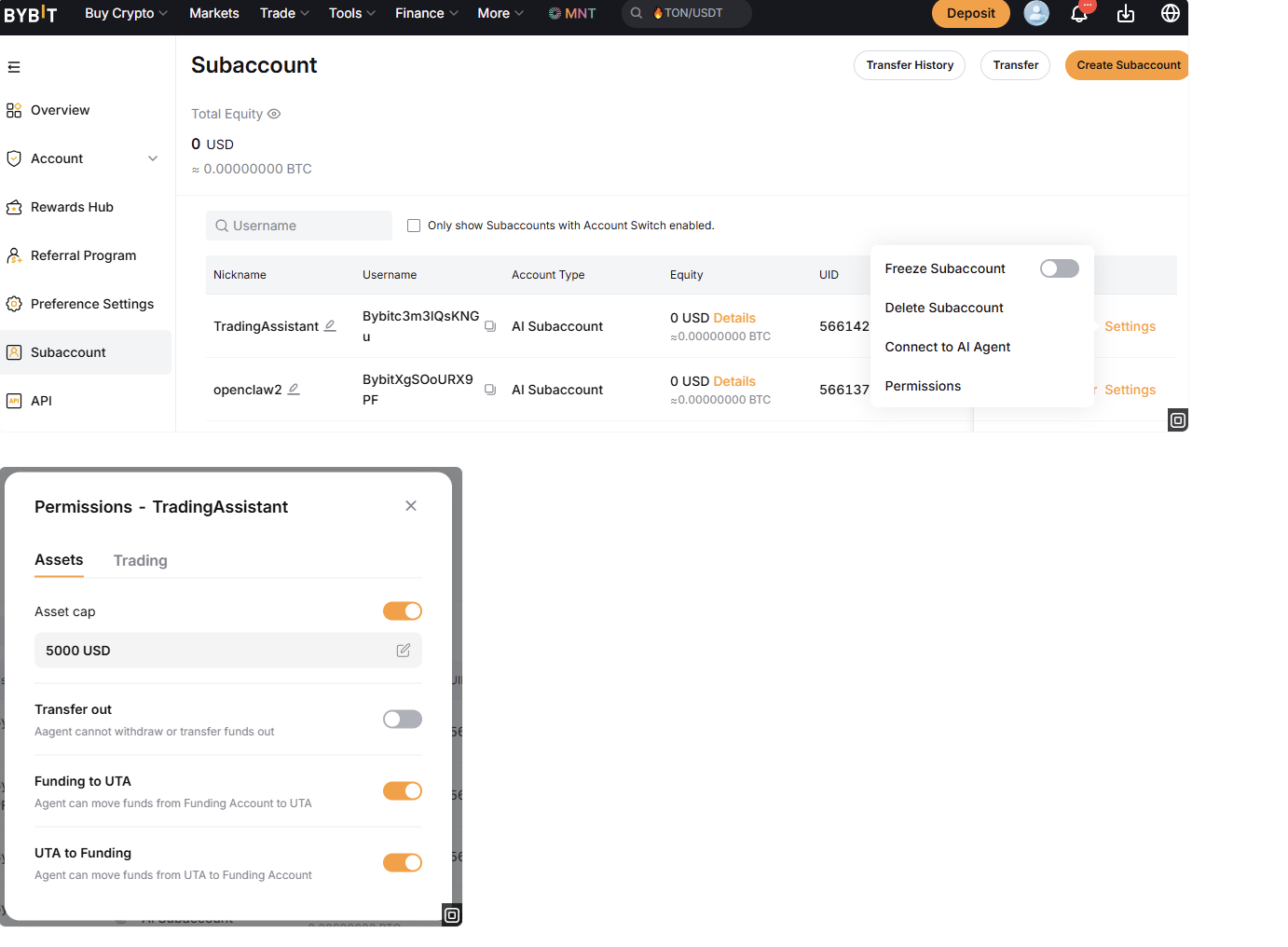Image resolution: width=1288 pixels, height=947 pixels.
Task: Toggle Total Equity visibility eye icon
Action: [x=274, y=114]
